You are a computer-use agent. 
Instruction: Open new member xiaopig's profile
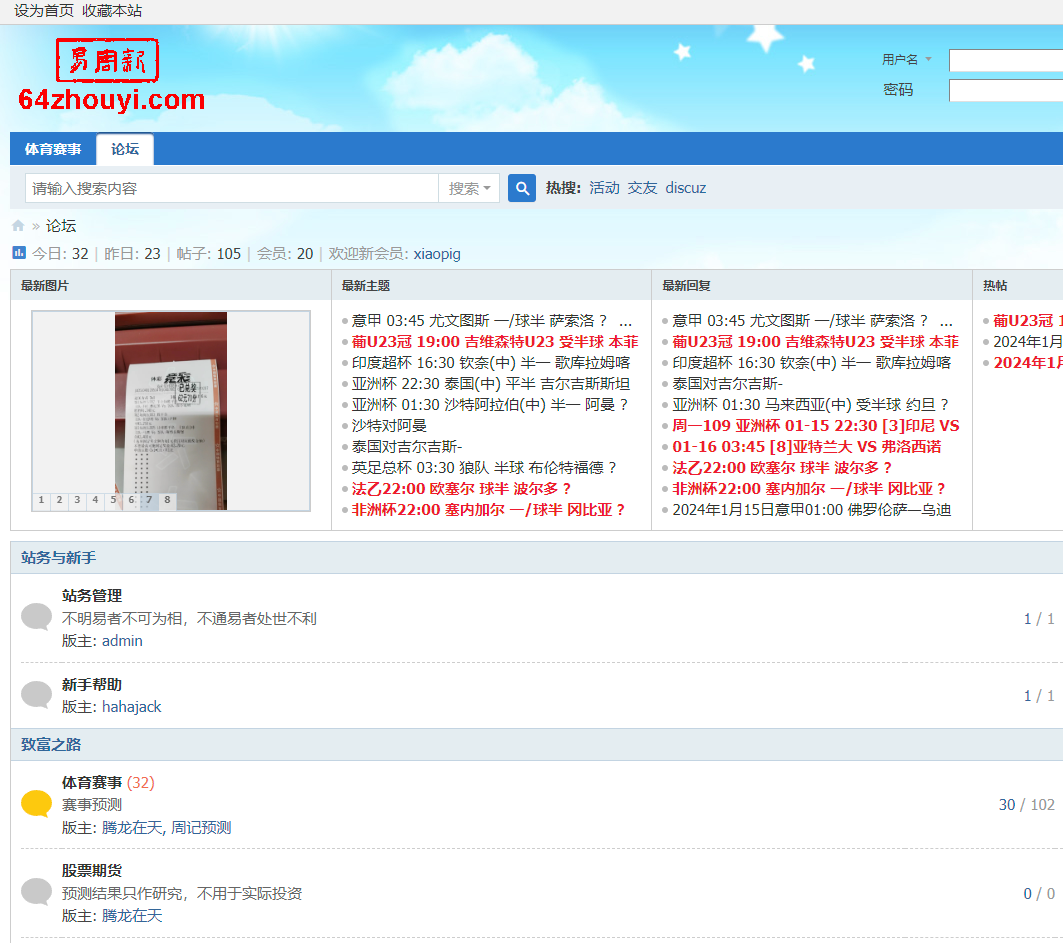437,254
